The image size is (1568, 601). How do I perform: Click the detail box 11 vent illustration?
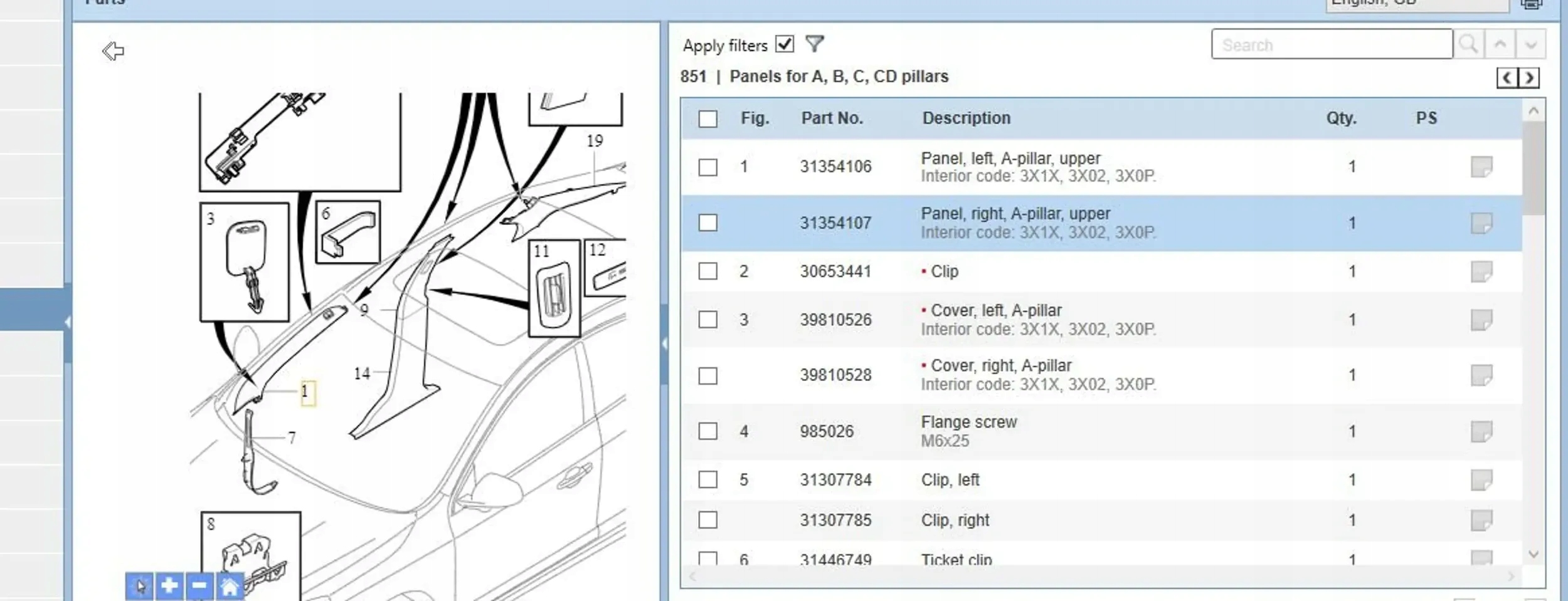click(x=554, y=288)
